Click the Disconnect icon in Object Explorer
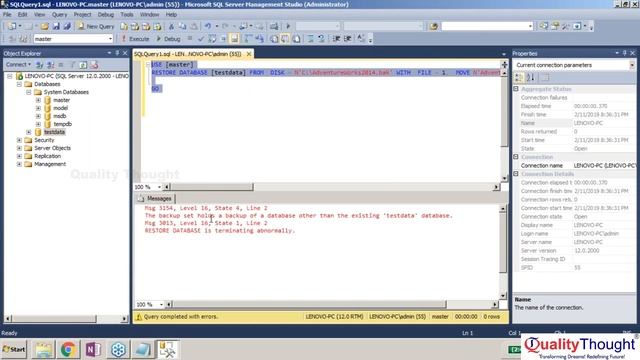Screen dimensions: 640x360 [51, 64]
